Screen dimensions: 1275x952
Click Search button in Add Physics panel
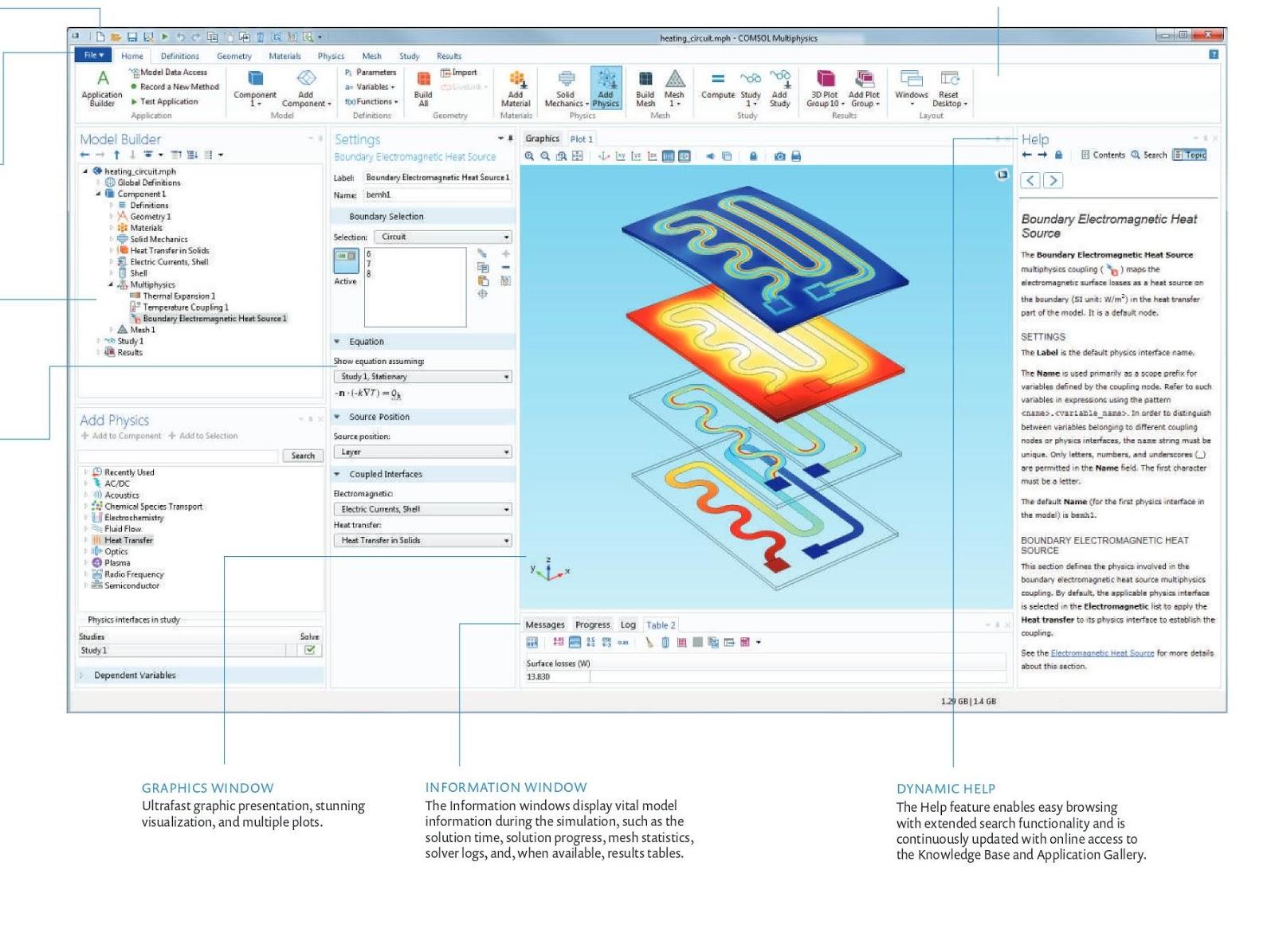tap(303, 456)
